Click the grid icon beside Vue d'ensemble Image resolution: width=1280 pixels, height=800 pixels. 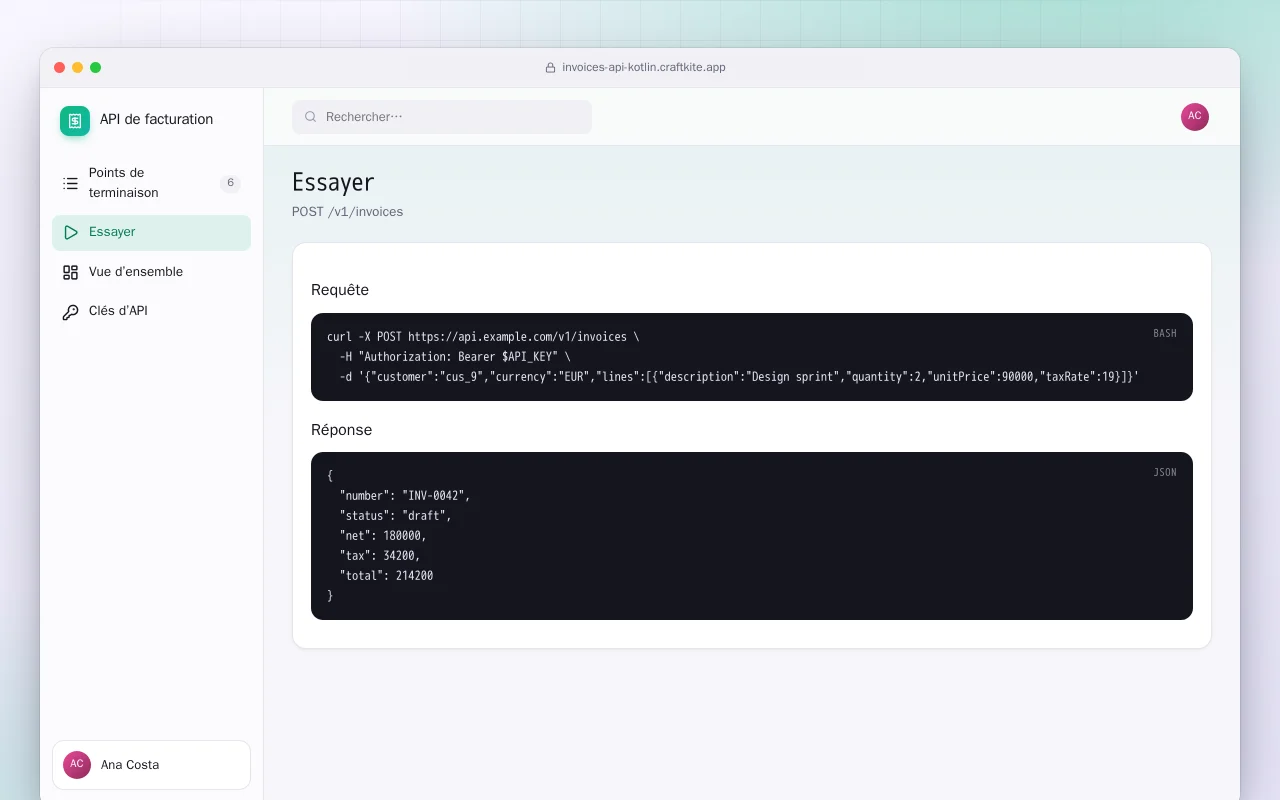70,272
